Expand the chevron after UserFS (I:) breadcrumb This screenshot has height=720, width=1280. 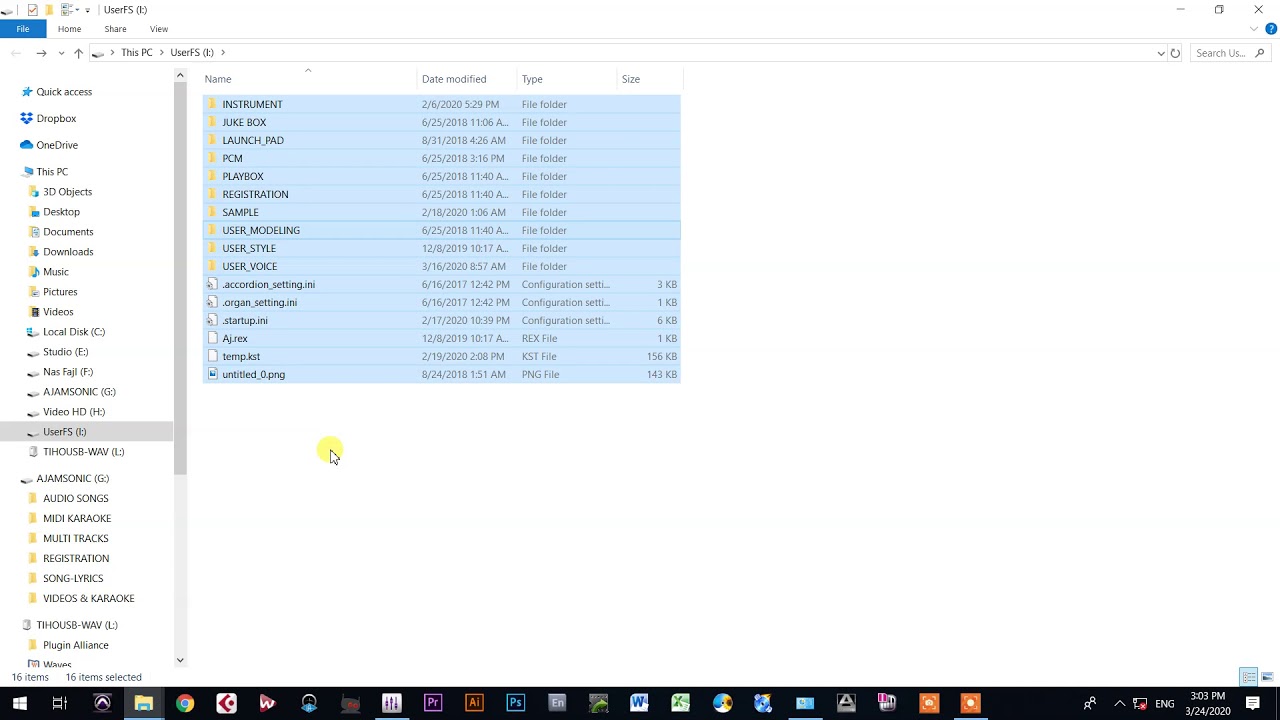[223, 52]
